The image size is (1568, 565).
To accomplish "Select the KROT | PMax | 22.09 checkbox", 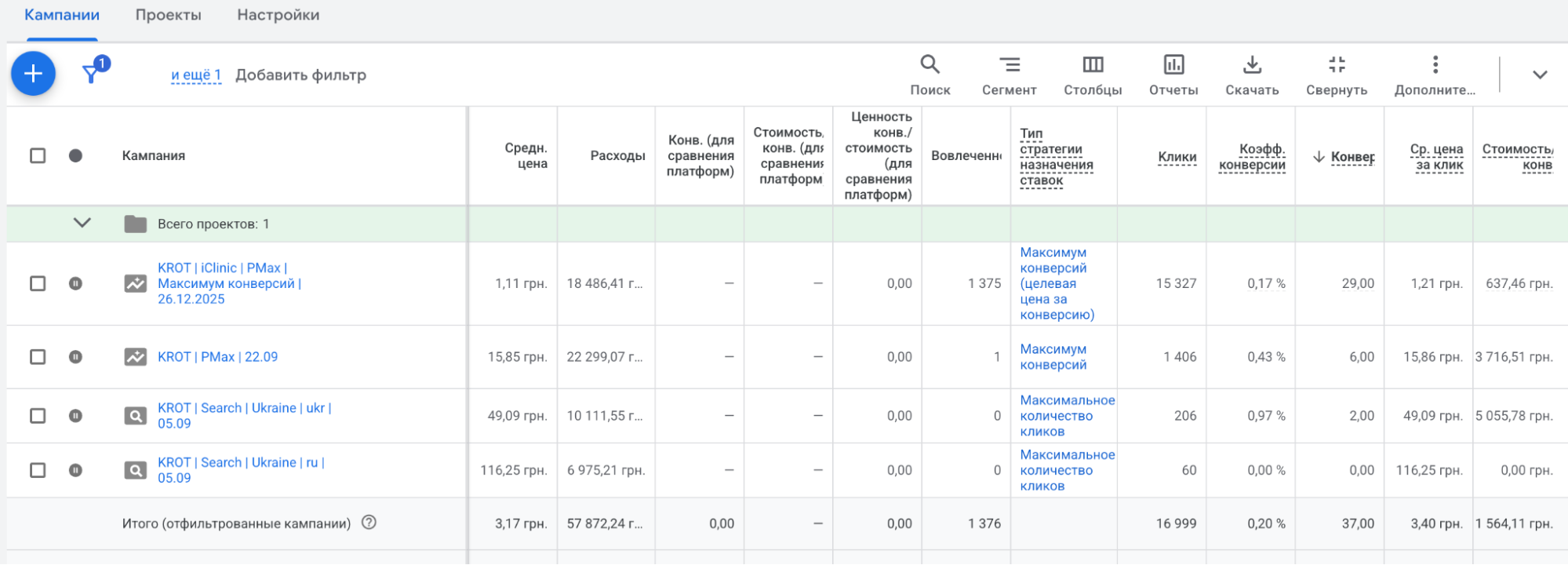I will pyautogui.click(x=38, y=357).
